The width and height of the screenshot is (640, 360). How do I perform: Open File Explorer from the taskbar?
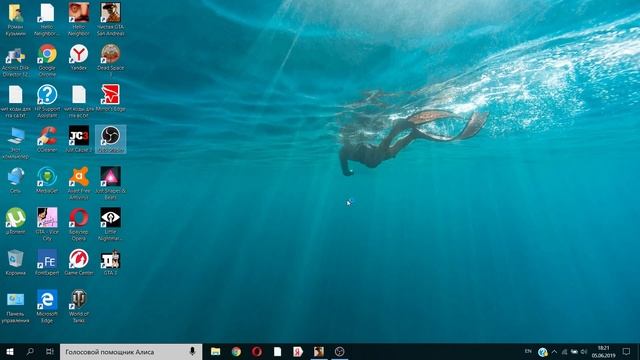click(216, 351)
